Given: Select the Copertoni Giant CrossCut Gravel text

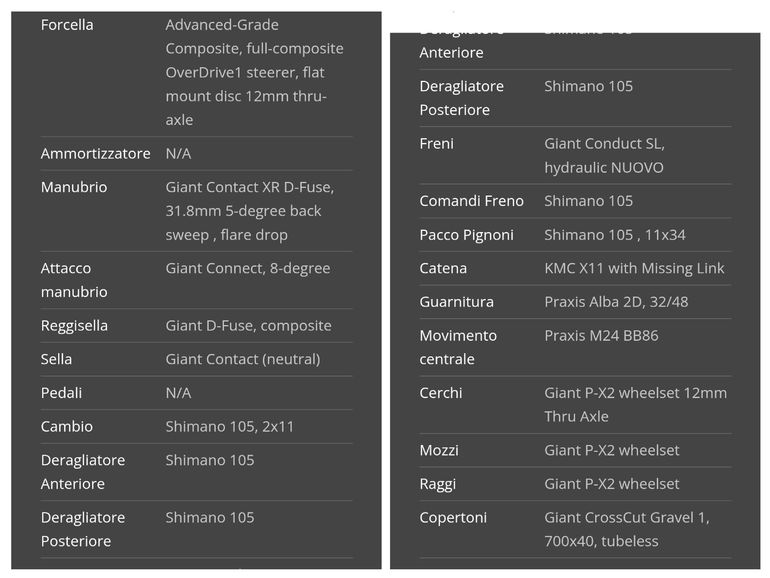Looking at the screenshot, I should (627, 529).
